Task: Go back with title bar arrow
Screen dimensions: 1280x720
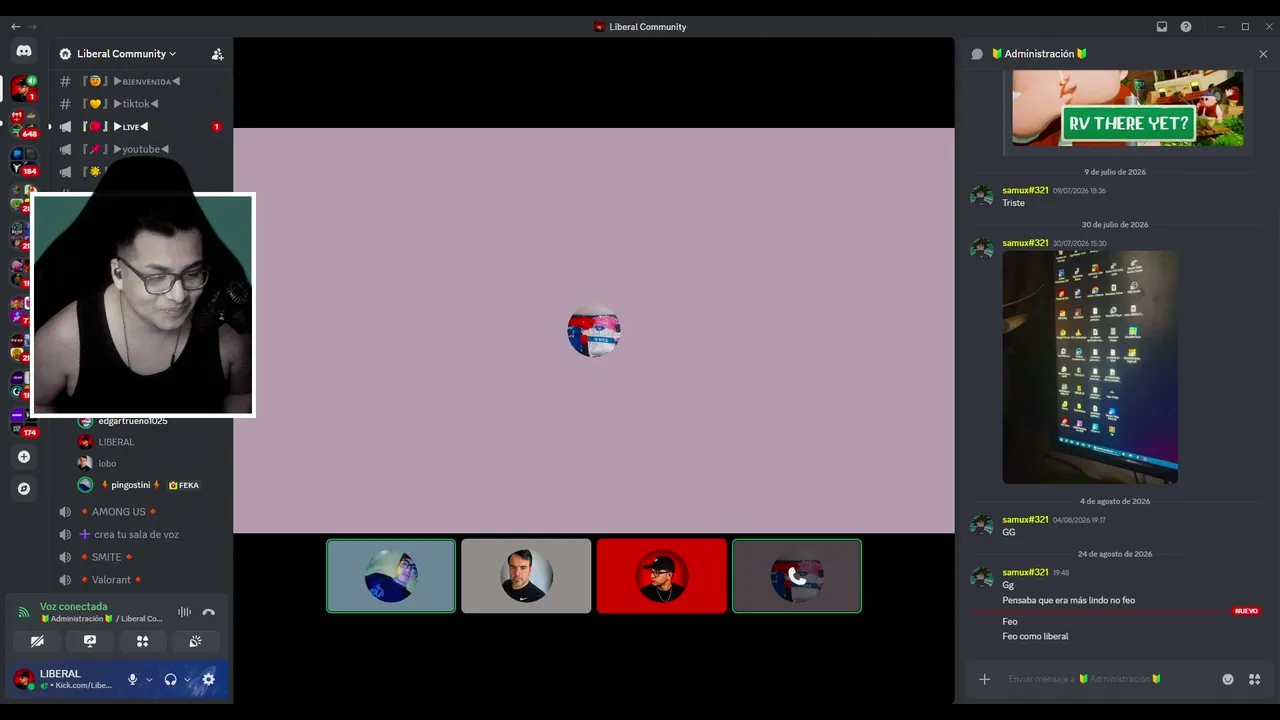Action: point(15,27)
